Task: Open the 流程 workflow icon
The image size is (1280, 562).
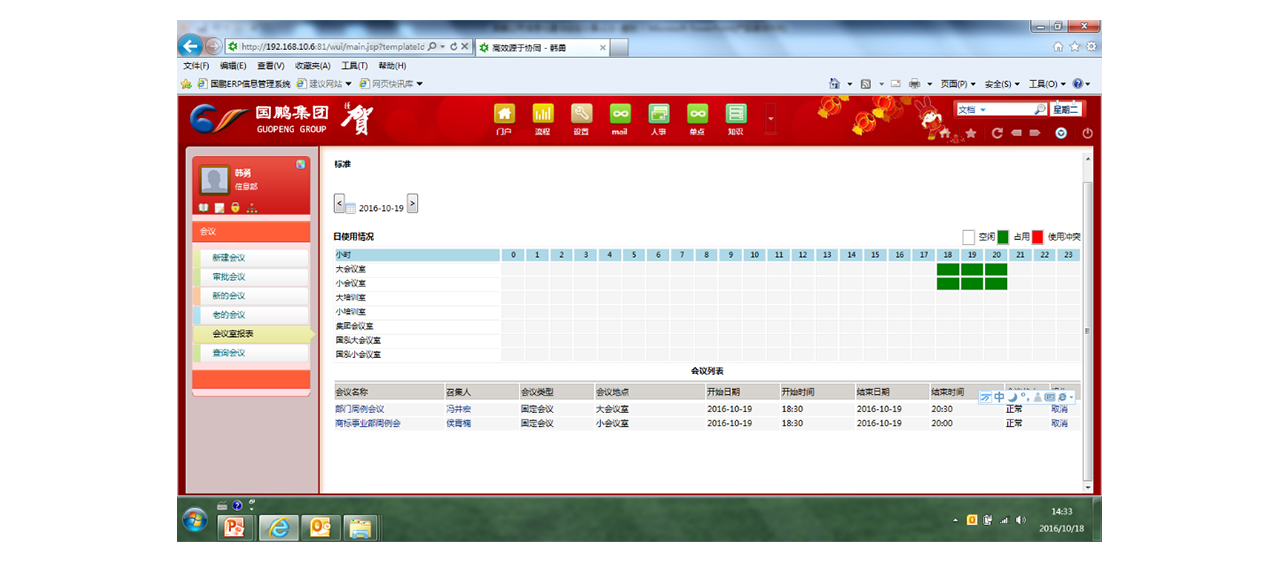Action: 543,114
